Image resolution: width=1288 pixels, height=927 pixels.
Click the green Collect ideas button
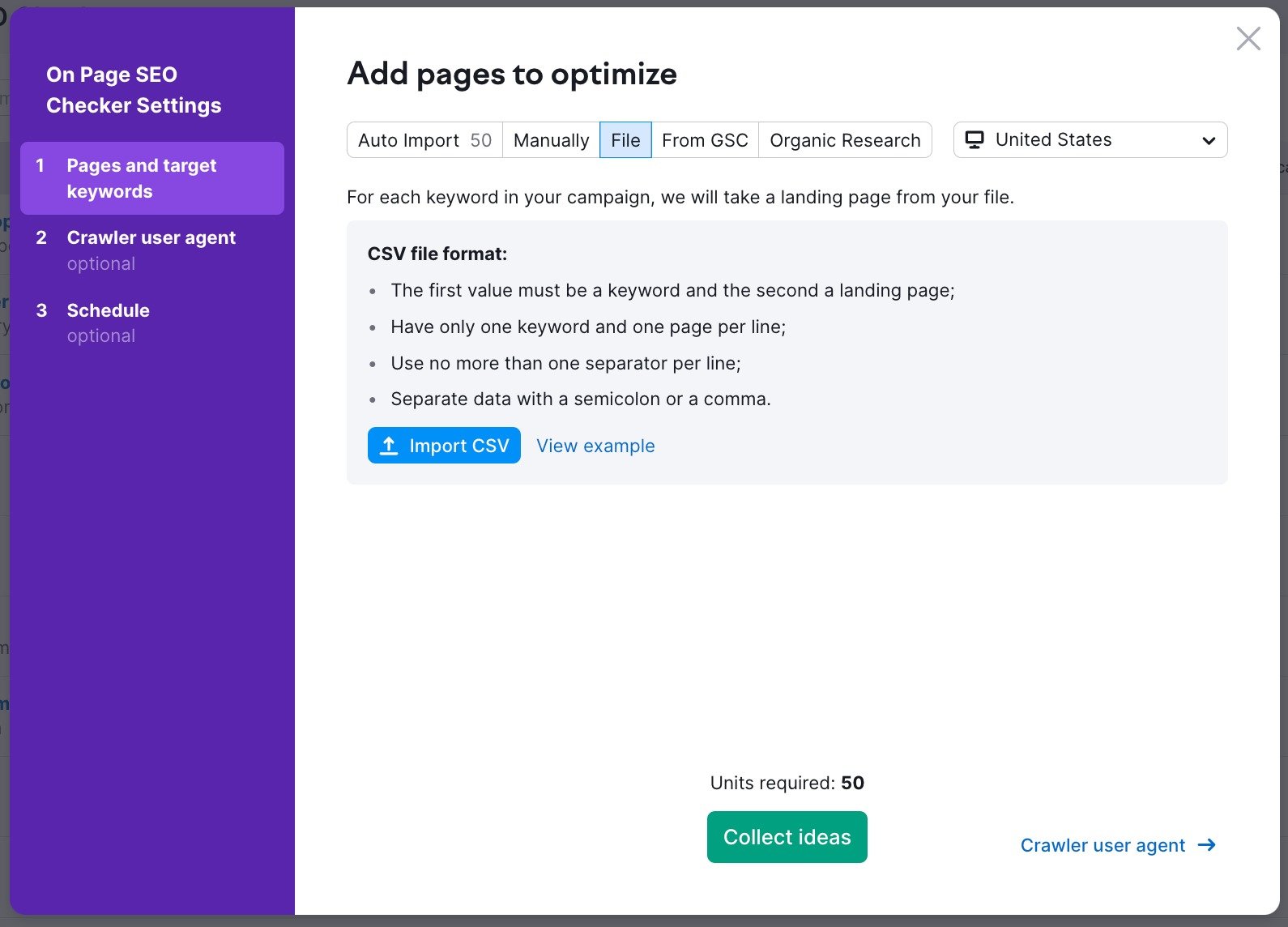pos(787,837)
